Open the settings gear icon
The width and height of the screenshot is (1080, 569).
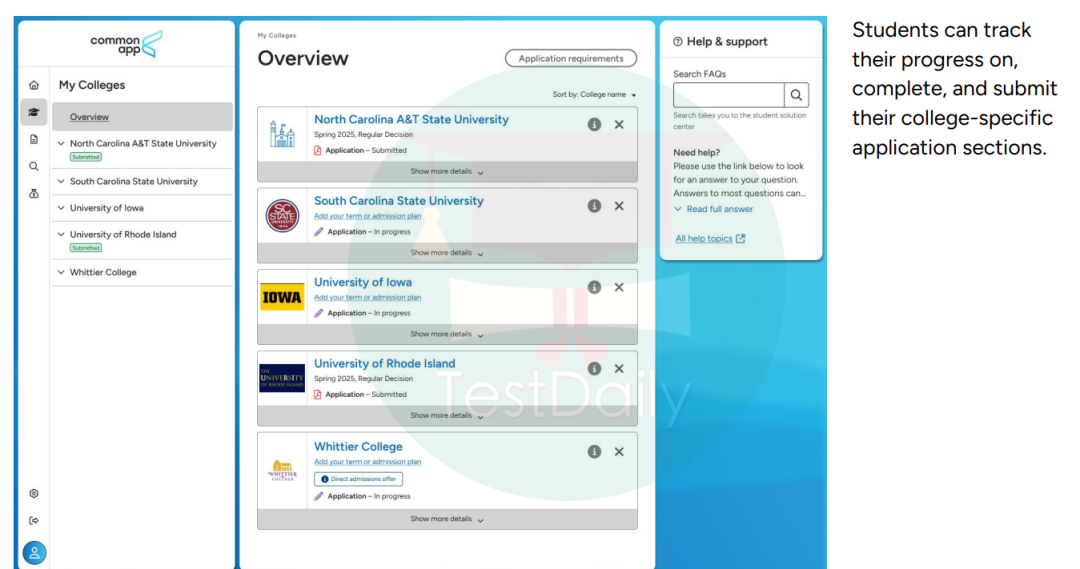tap(34, 493)
